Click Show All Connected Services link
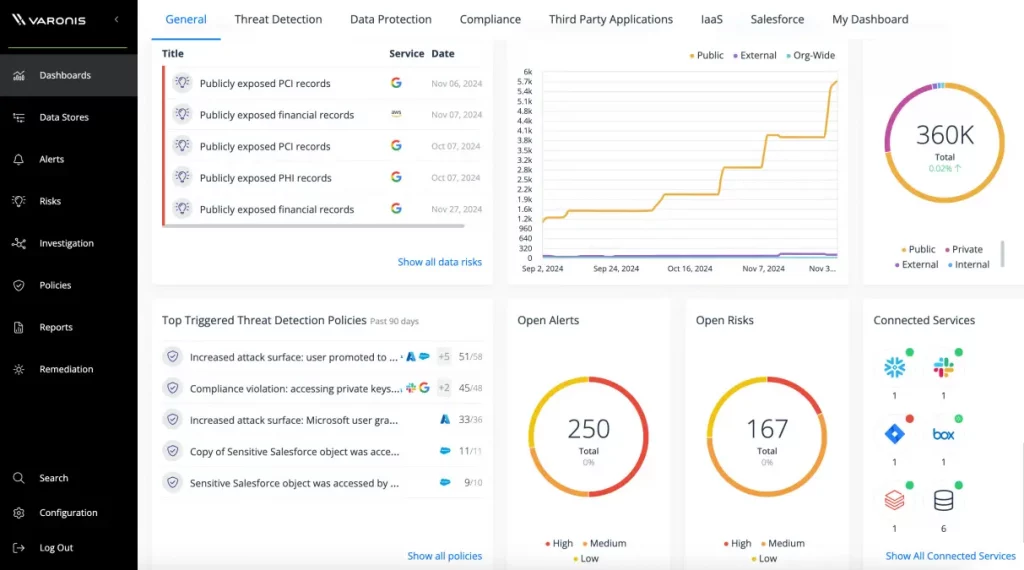1024x570 pixels. coord(950,556)
